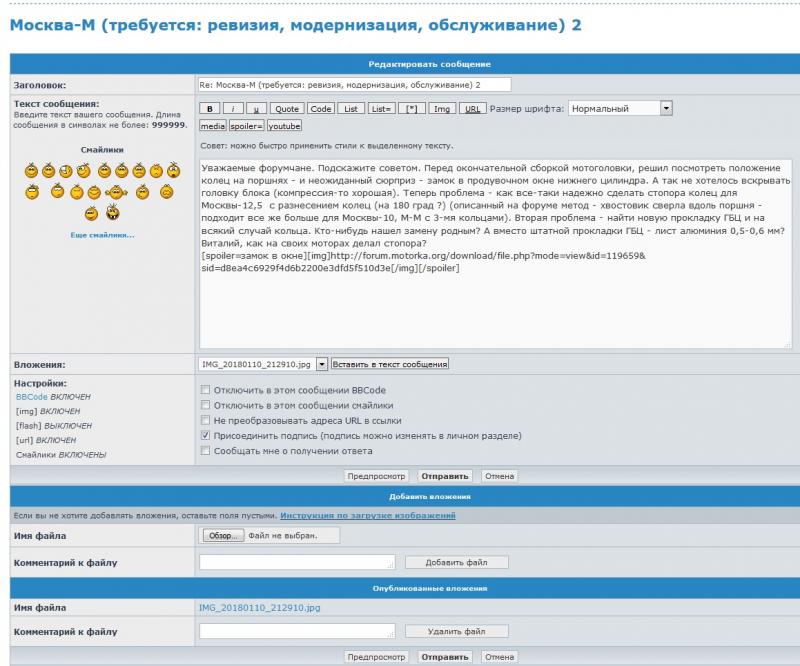Check 'Отключить в этом сообщении смайлики'
Viewport: 800px width, 666px height.
206,405
